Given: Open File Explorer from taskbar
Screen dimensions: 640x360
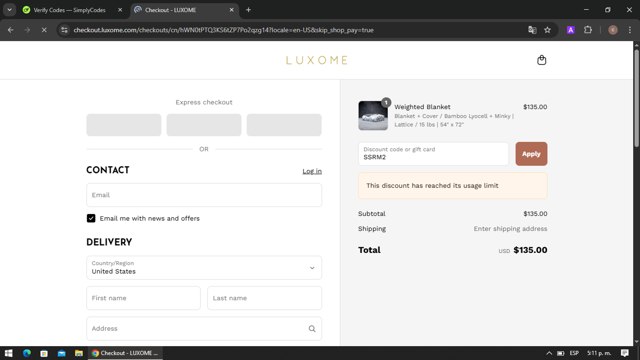Looking at the screenshot, I should [x=79, y=353].
